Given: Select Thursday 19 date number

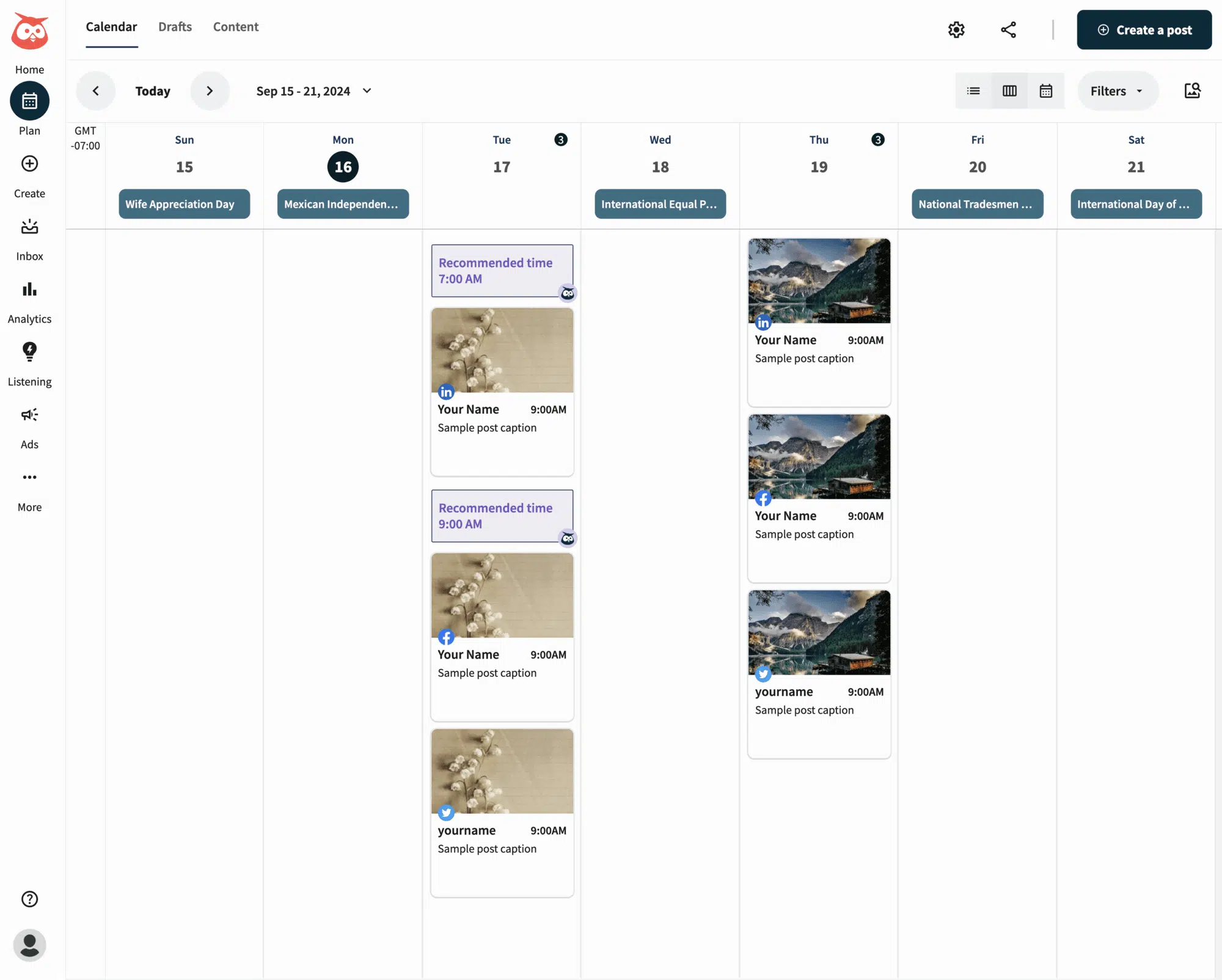Looking at the screenshot, I should (819, 167).
